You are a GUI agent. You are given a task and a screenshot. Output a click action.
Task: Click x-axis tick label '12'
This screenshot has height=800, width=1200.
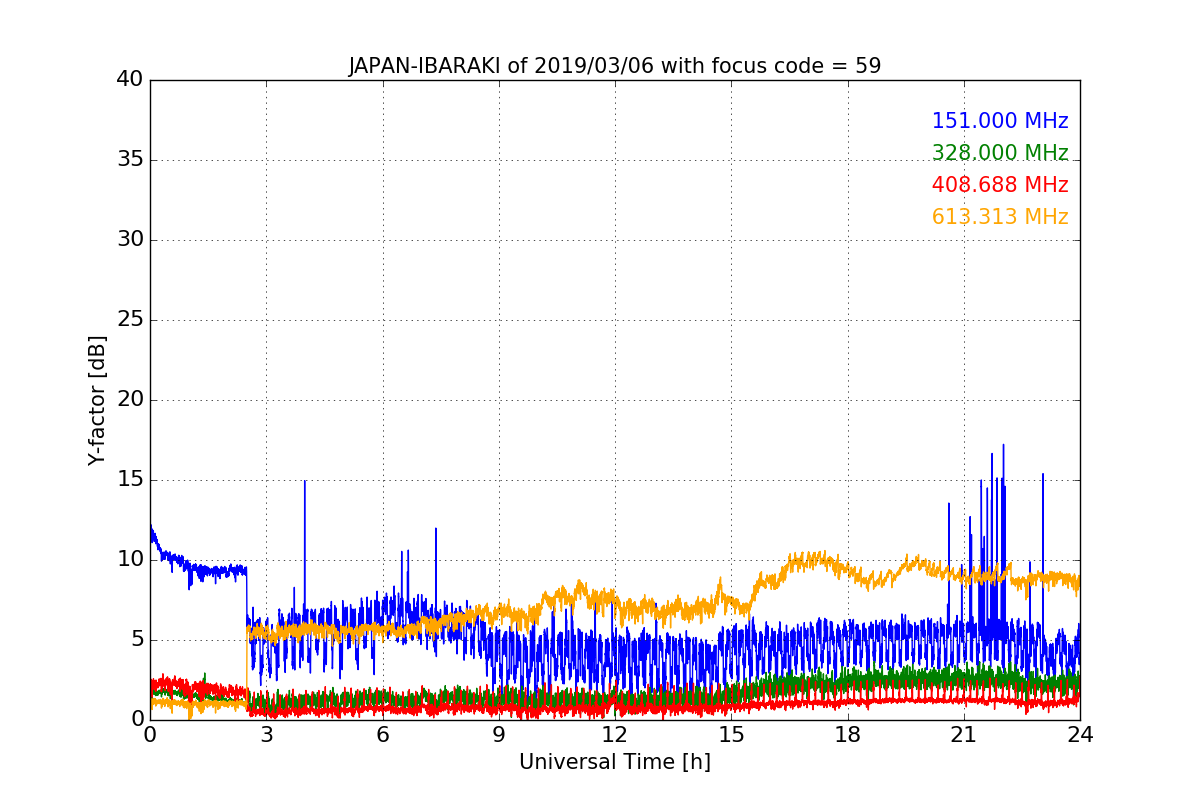(615, 734)
